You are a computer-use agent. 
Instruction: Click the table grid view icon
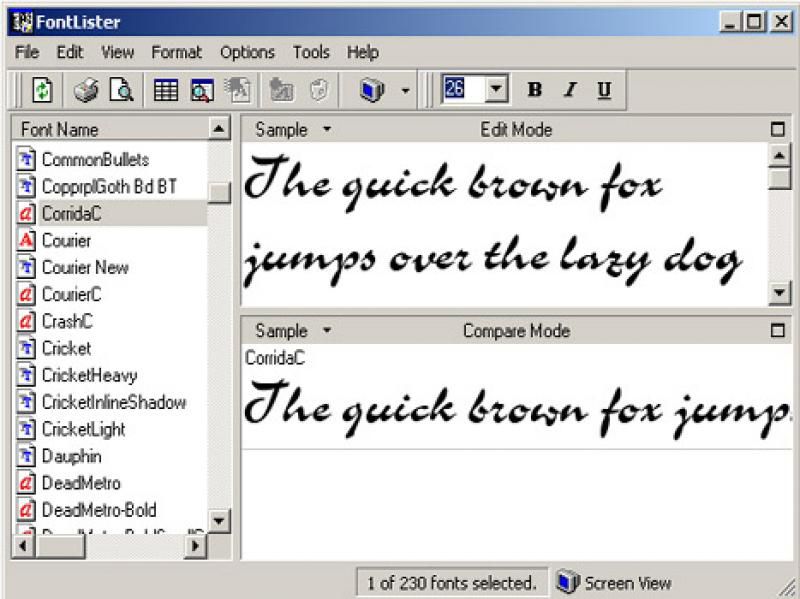coord(166,91)
